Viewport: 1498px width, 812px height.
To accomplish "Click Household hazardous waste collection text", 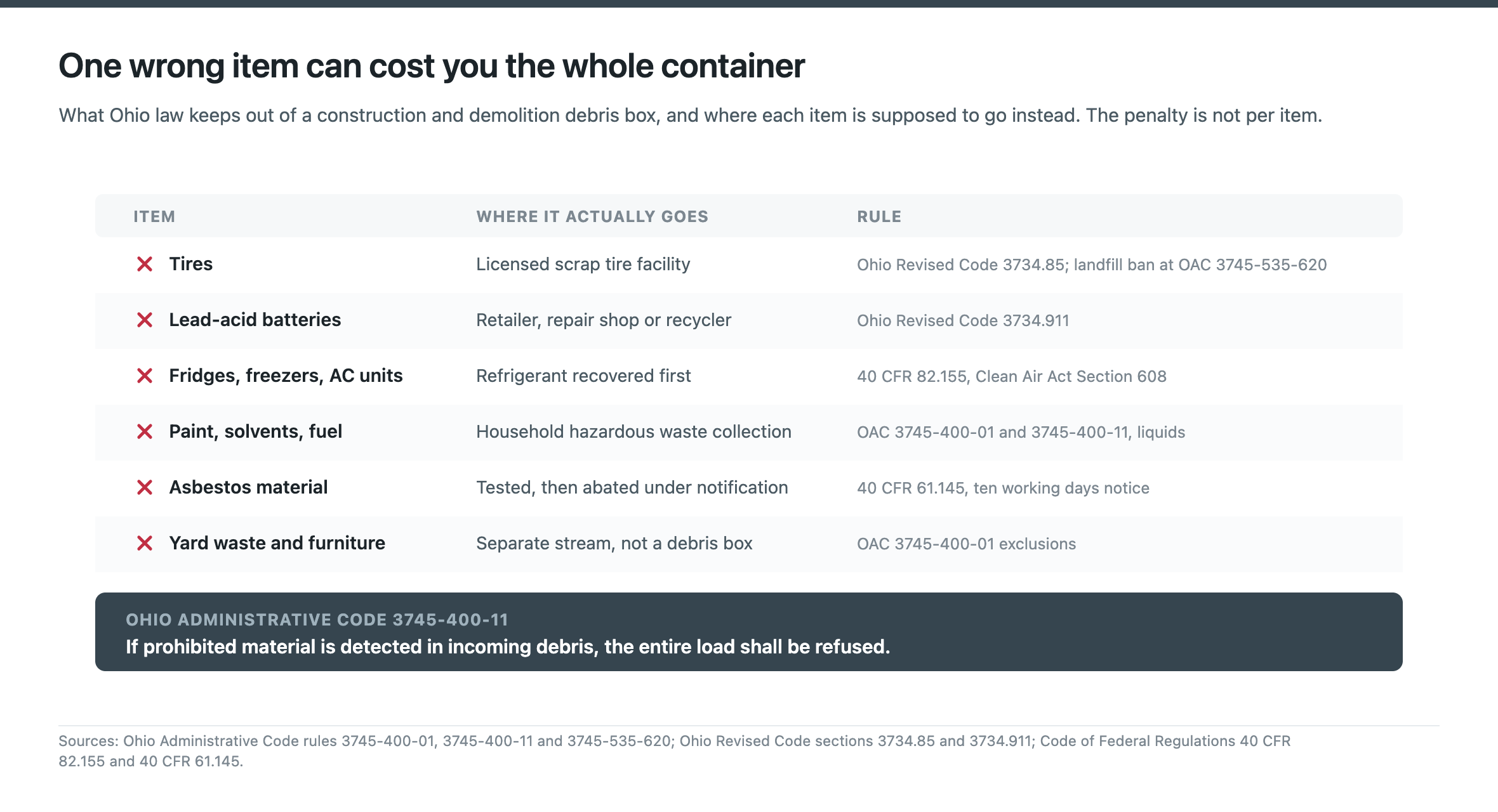I will pos(633,431).
